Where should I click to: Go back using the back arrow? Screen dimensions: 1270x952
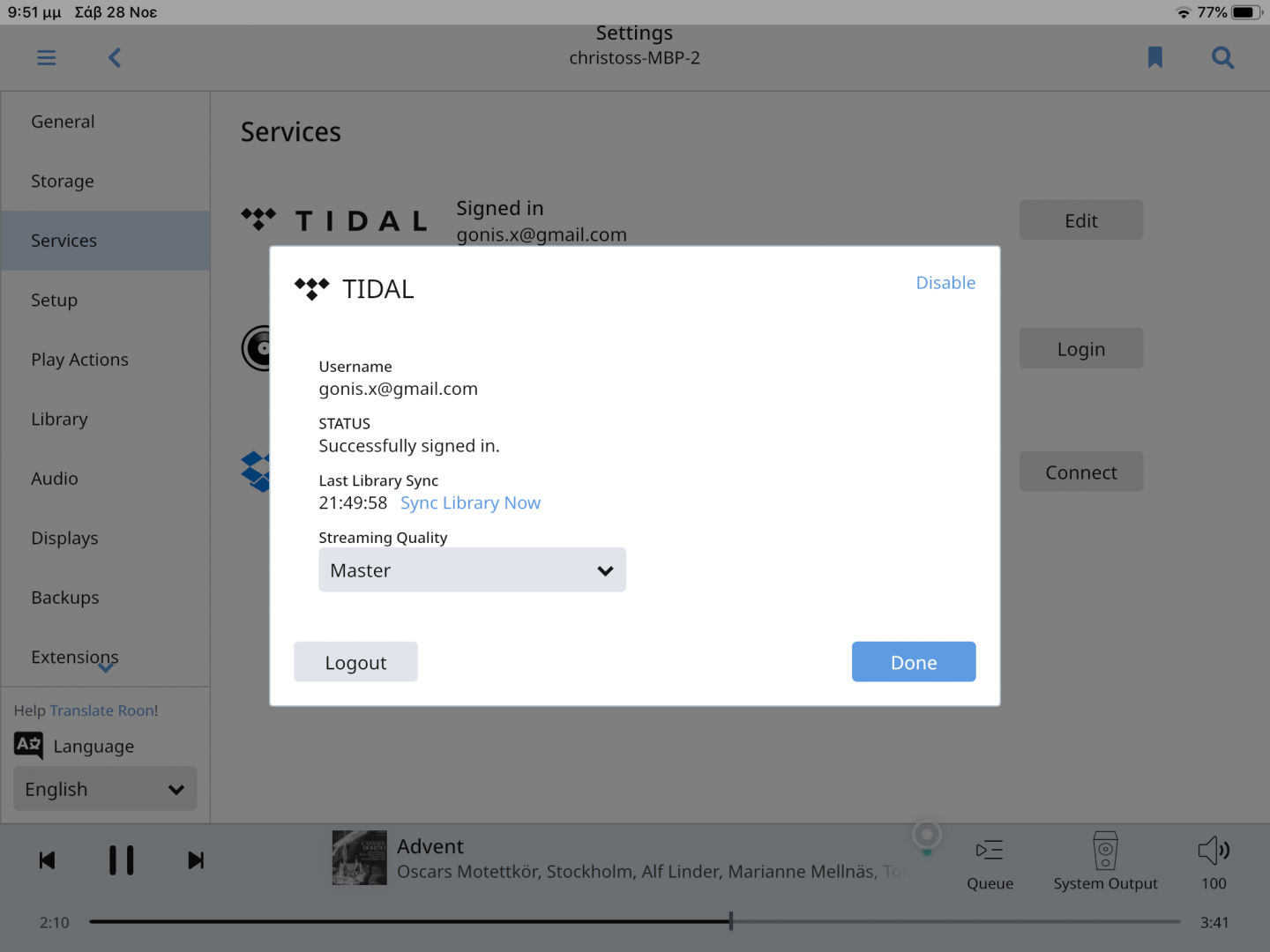(115, 58)
